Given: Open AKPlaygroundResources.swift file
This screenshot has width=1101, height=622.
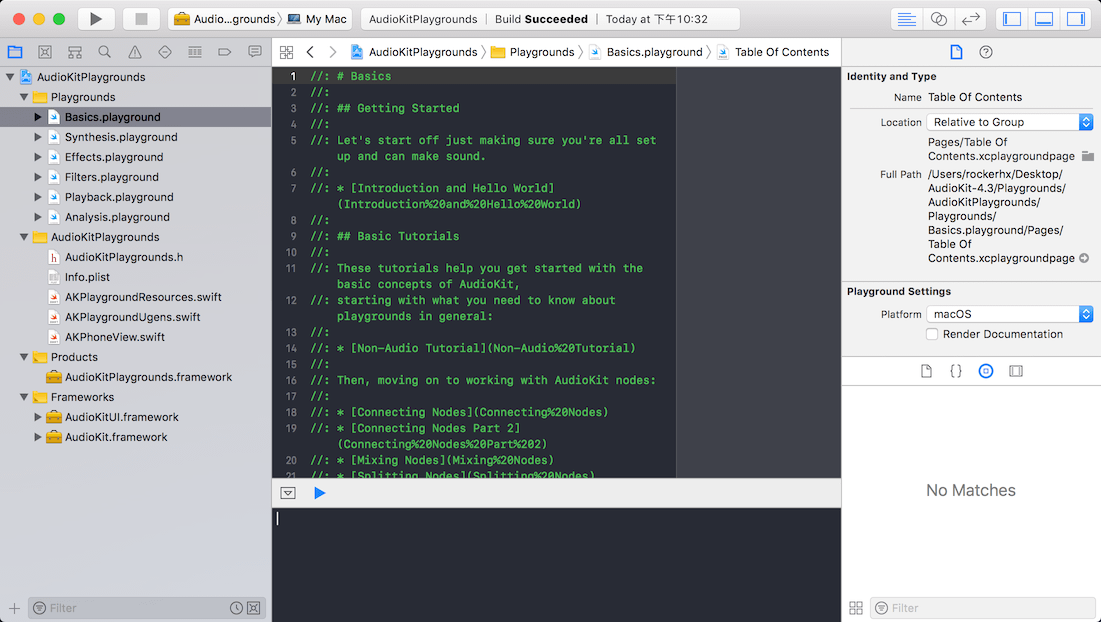Looking at the screenshot, I should (x=143, y=297).
